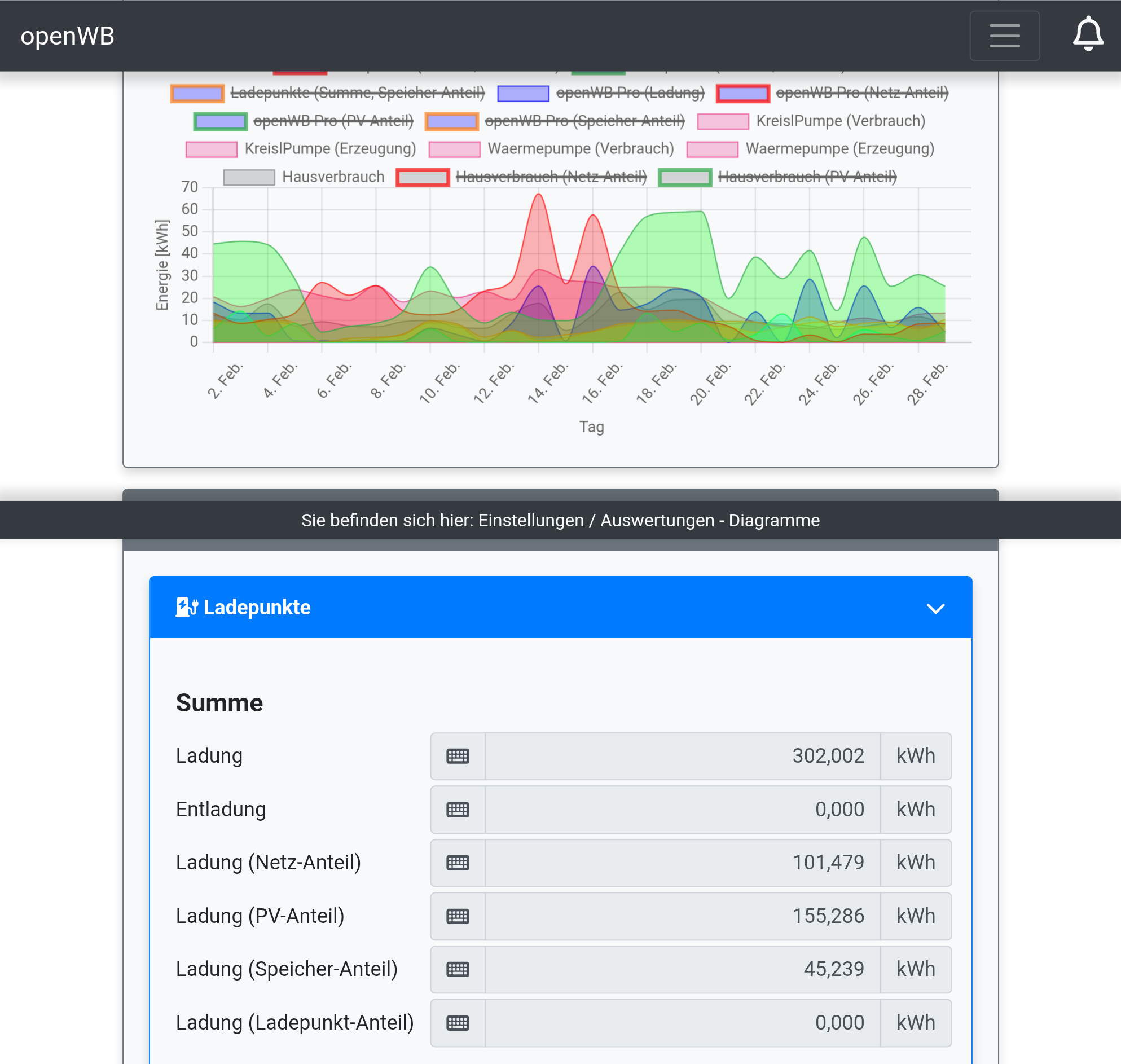Click keyboard icon beside Ladung (PV-Anteil)
This screenshot has width=1121, height=1064.
coord(457,916)
